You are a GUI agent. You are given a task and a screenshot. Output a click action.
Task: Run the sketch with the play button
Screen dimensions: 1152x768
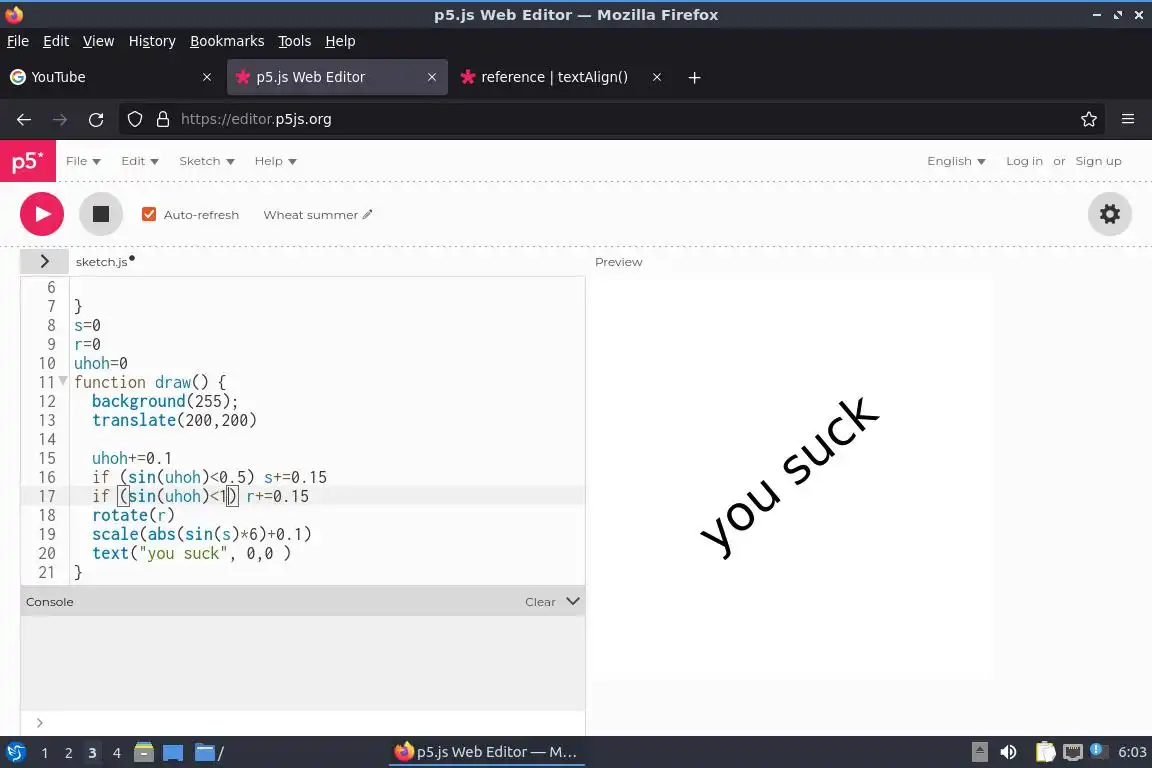click(x=42, y=214)
